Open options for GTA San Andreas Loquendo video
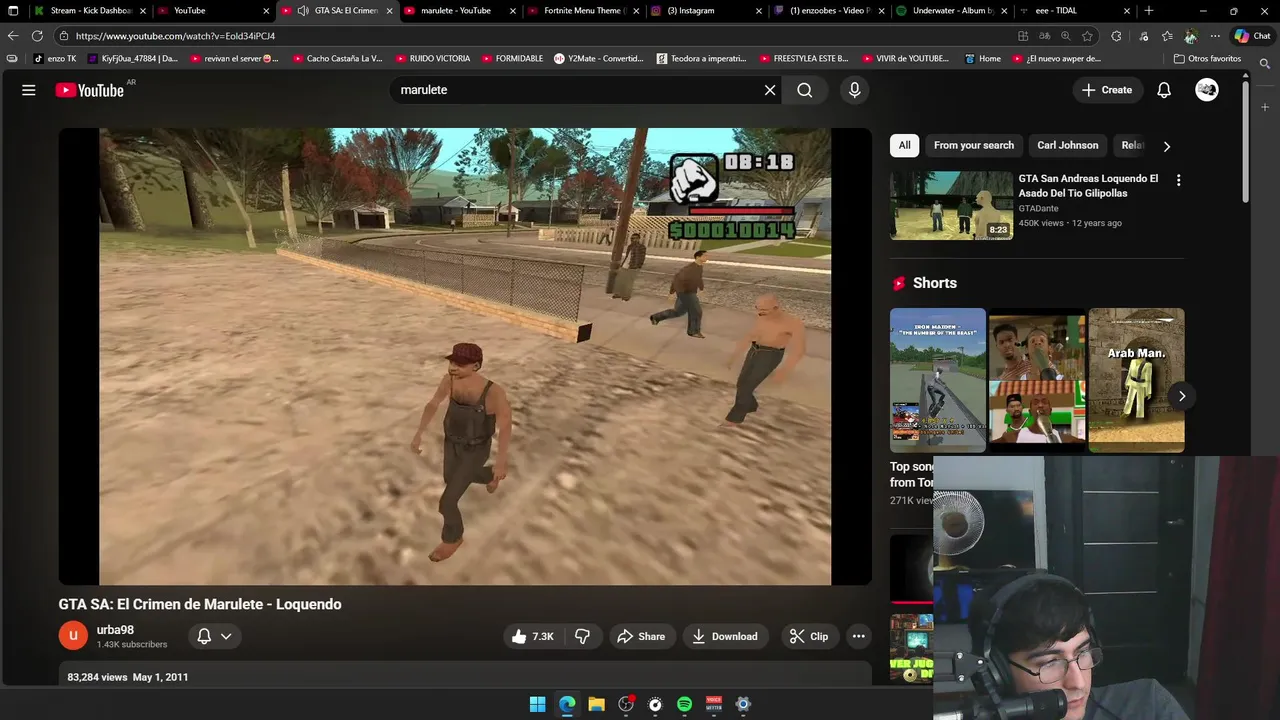 tap(1178, 181)
